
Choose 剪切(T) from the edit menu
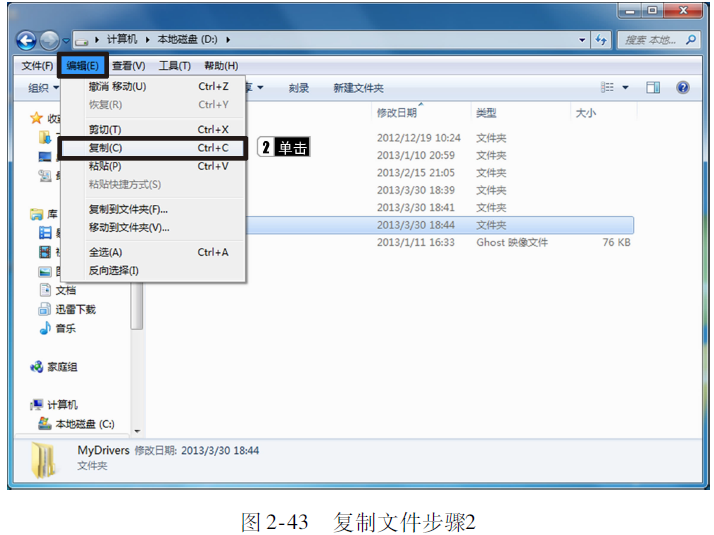click(153, 130)
